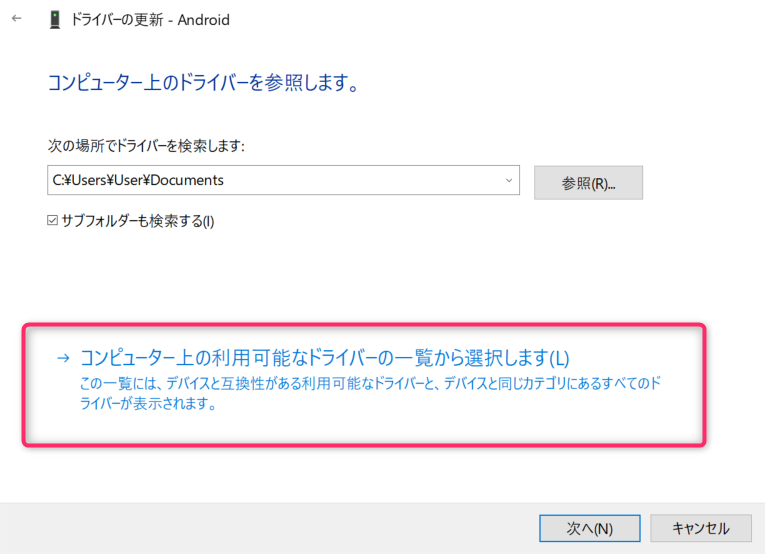The image size is (765, 554).
Task: Click the C:¥Users¥User¥Documents path field
Action: (x=283, y=180)
